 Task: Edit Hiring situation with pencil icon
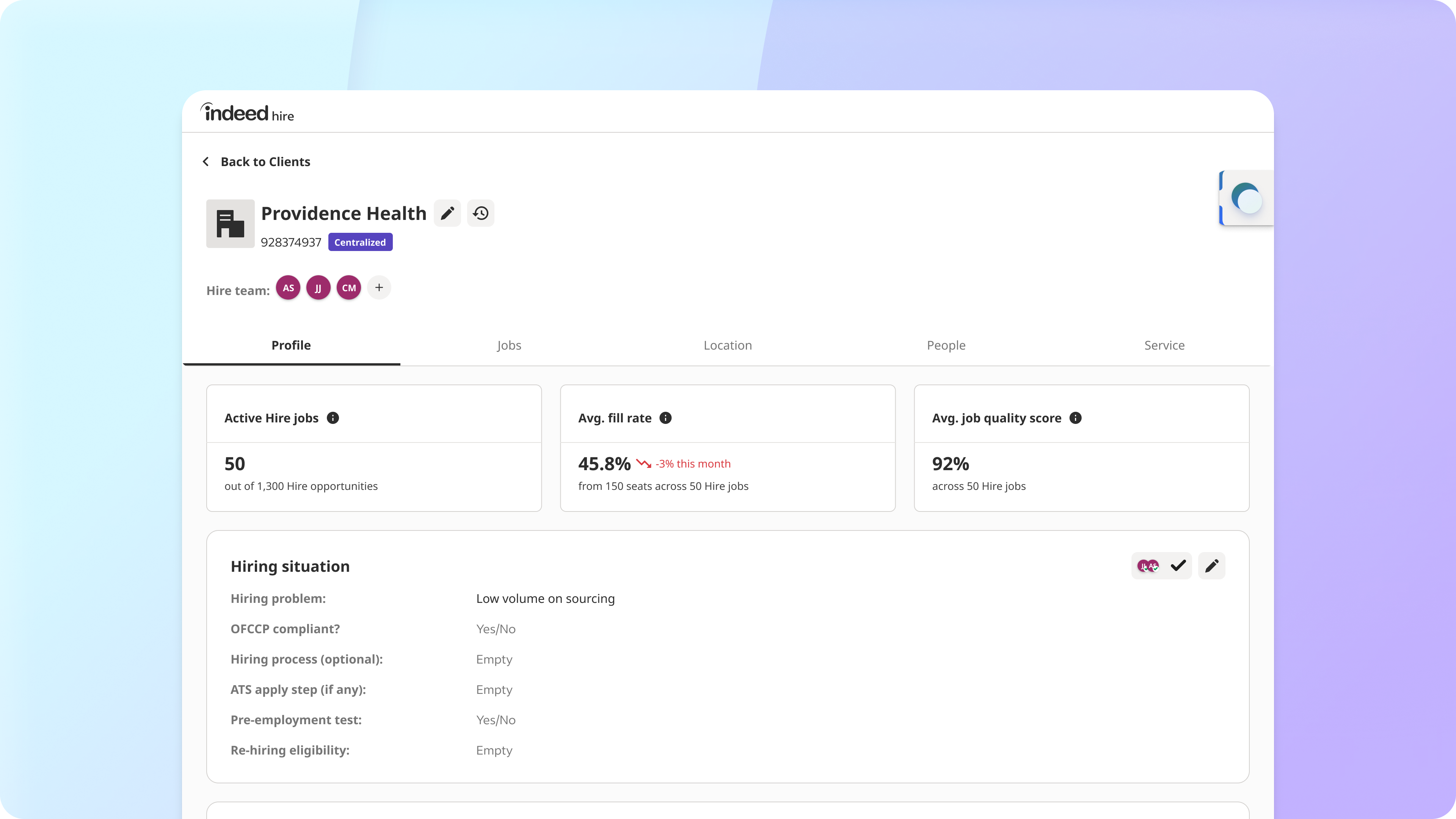pyautogui.click(x=1212, y=566)
